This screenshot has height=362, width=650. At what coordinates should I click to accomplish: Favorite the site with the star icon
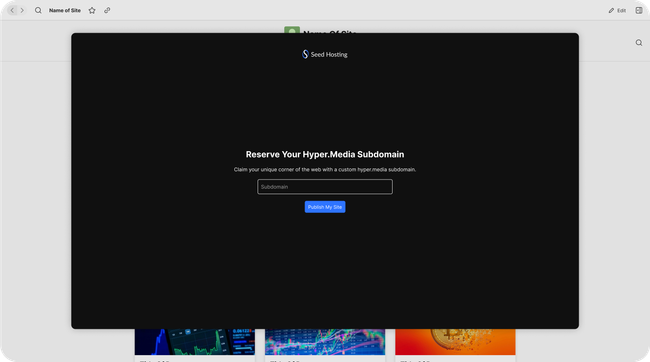coord(92,10)
